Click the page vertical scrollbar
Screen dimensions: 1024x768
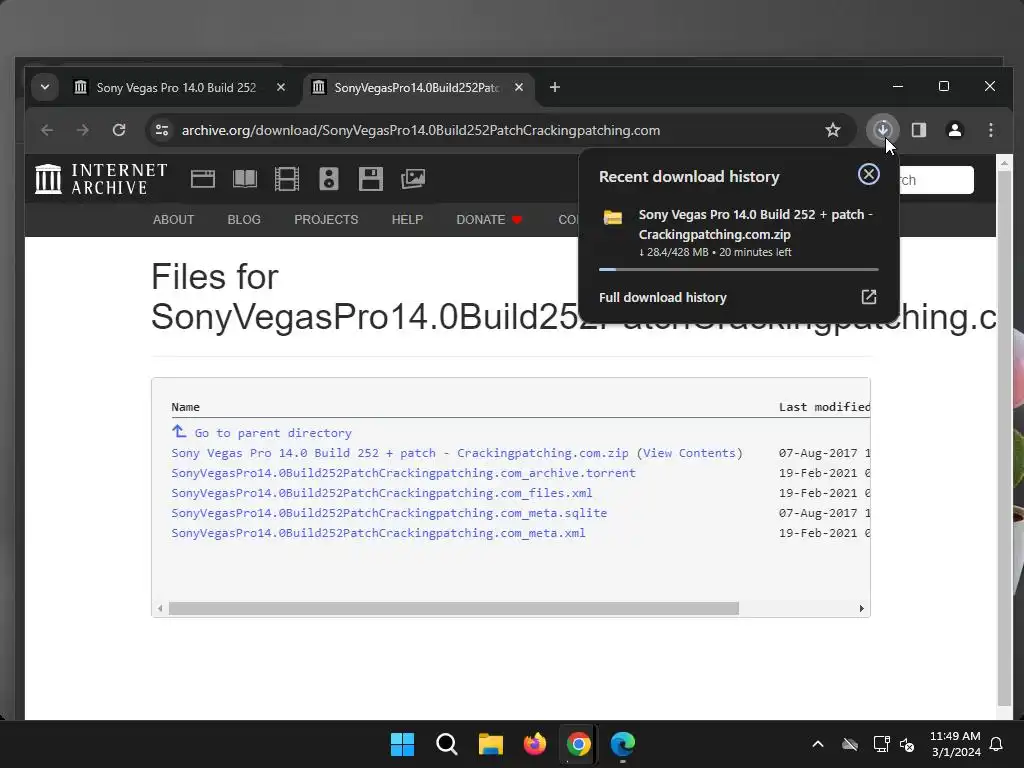click(1004, 438)
